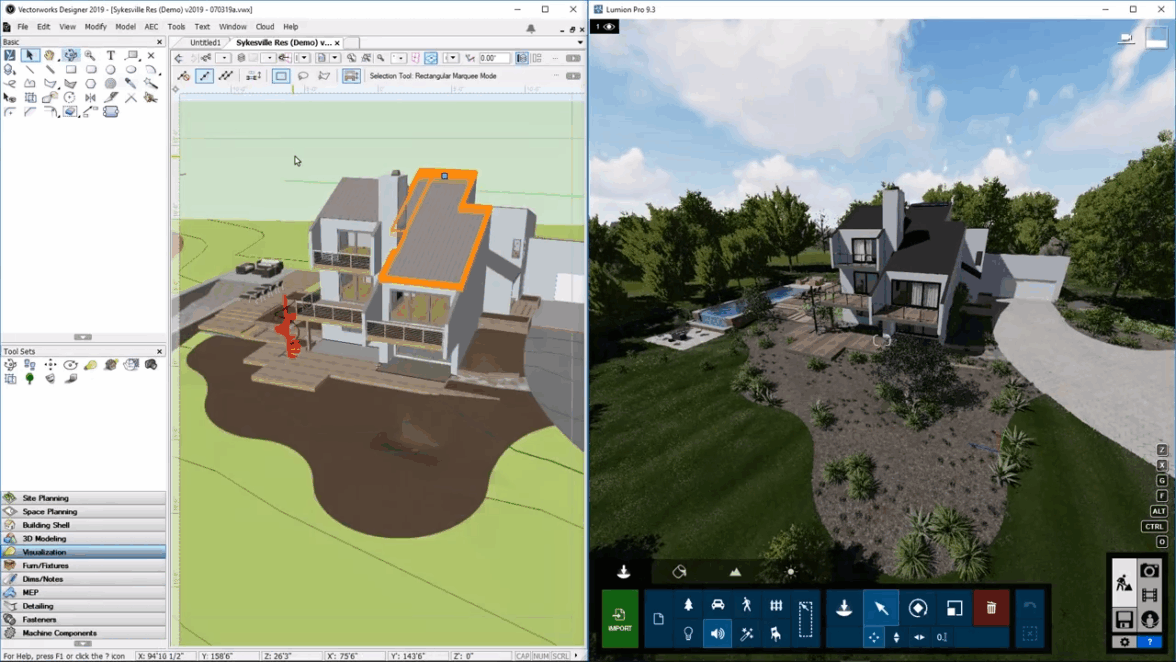Toggle the Rectangular Marquee mode button

click(281, 76)
